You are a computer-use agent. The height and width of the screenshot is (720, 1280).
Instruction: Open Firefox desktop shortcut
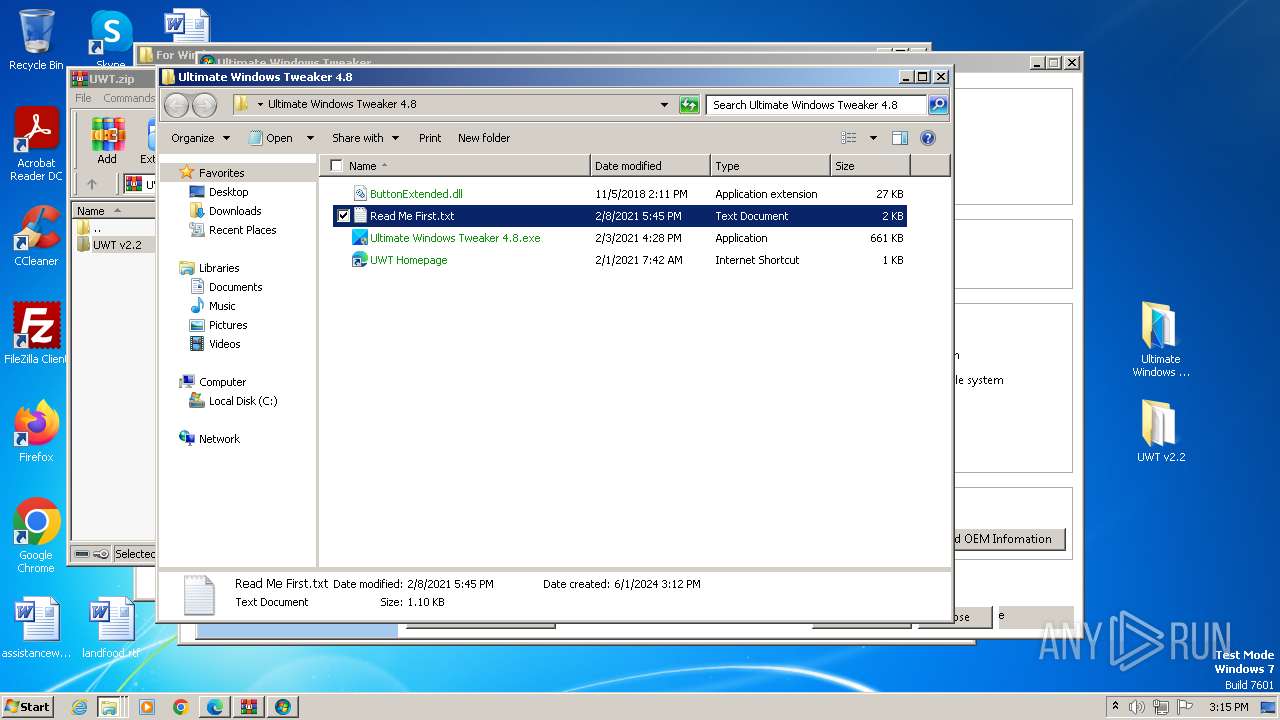pyautogui.click(x=36, y=432)
